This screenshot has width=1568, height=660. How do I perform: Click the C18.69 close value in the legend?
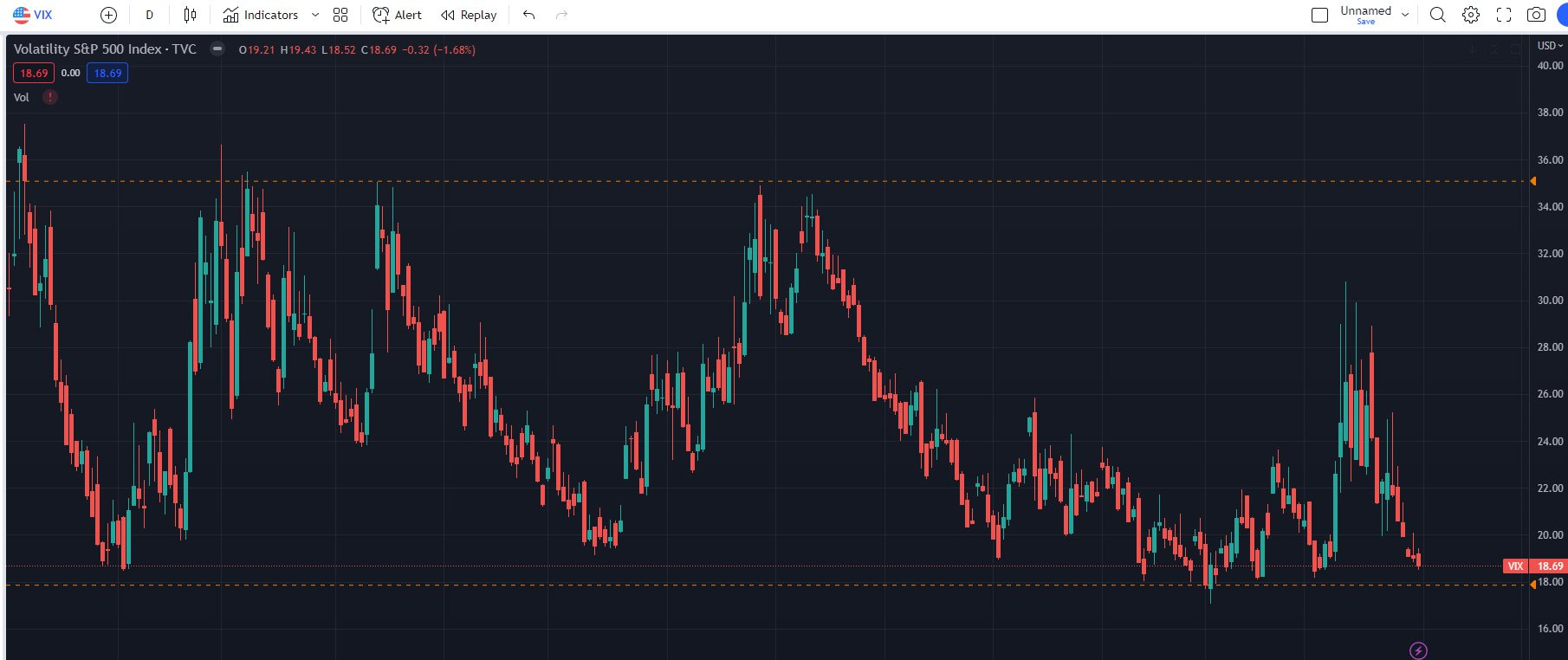pyautogui.click(x=379, y=50)
